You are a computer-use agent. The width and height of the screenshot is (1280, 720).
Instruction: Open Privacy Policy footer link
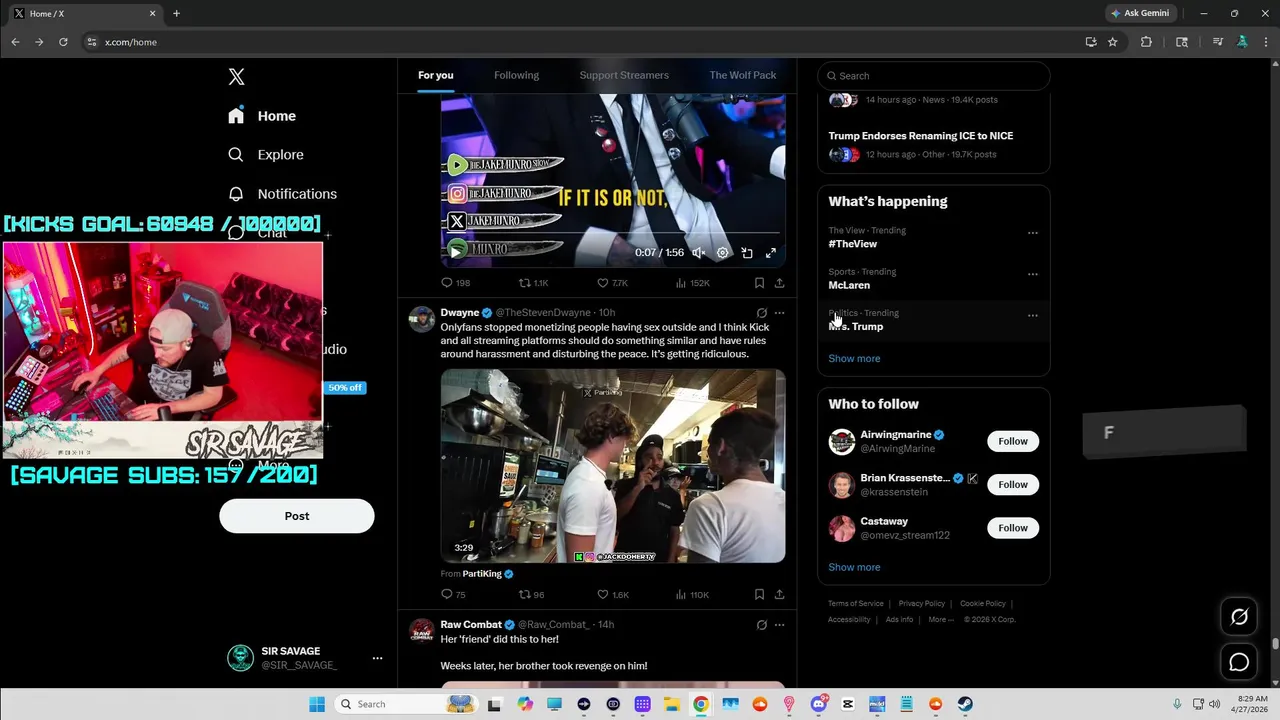pos(921,604)
